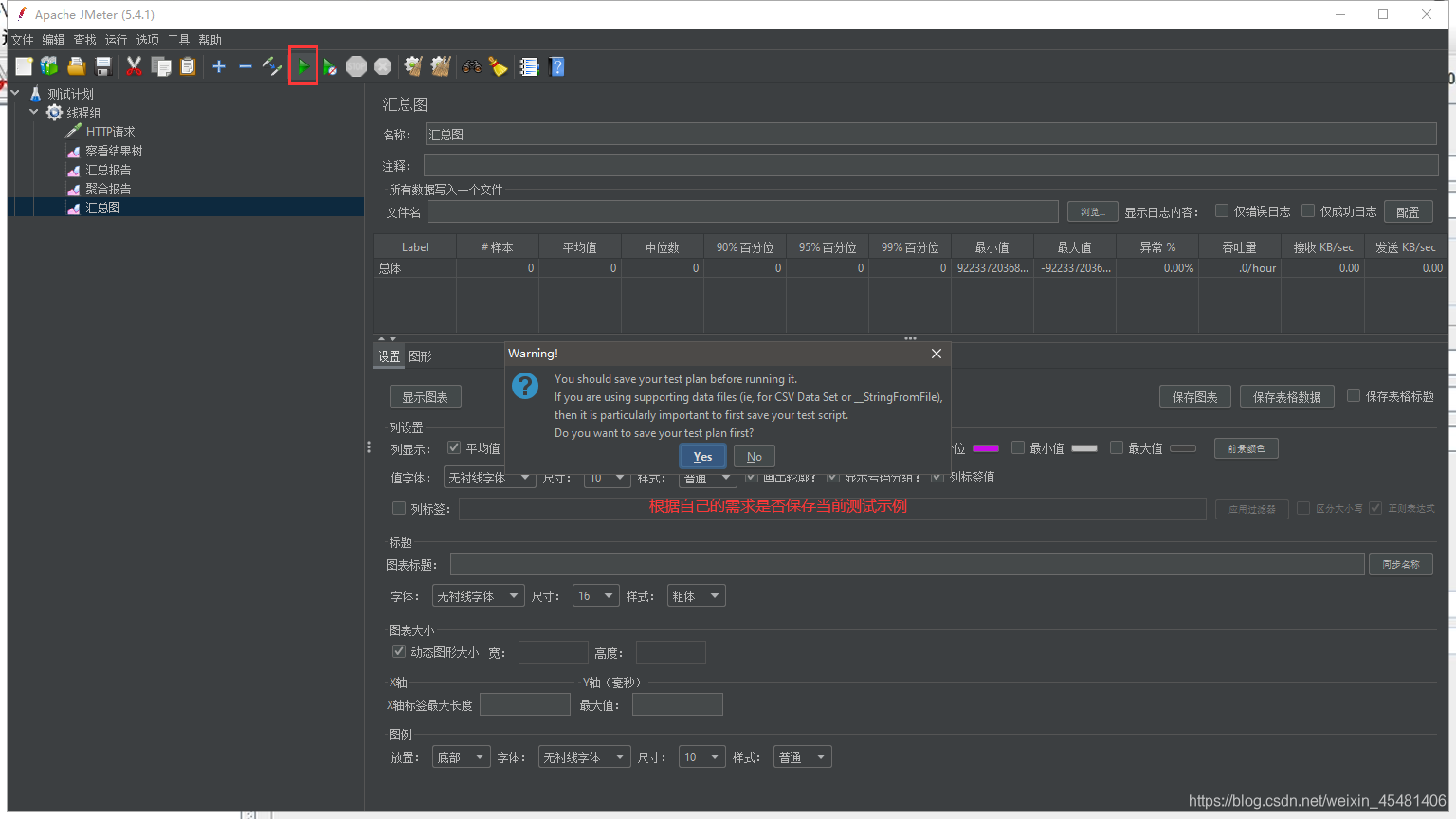
Task: Click the 最大值 color swatch
Action: [1183, 448]
